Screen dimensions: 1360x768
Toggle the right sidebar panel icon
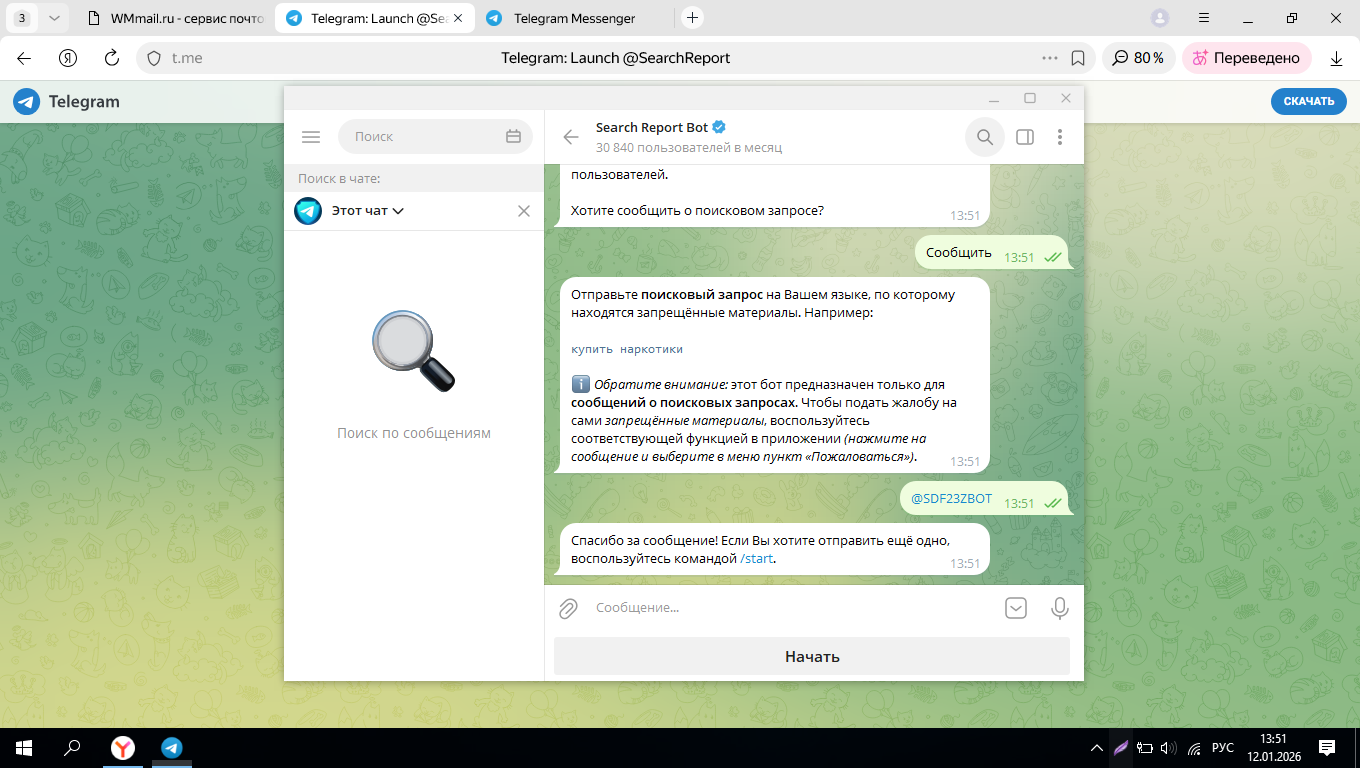(1025, 137)
